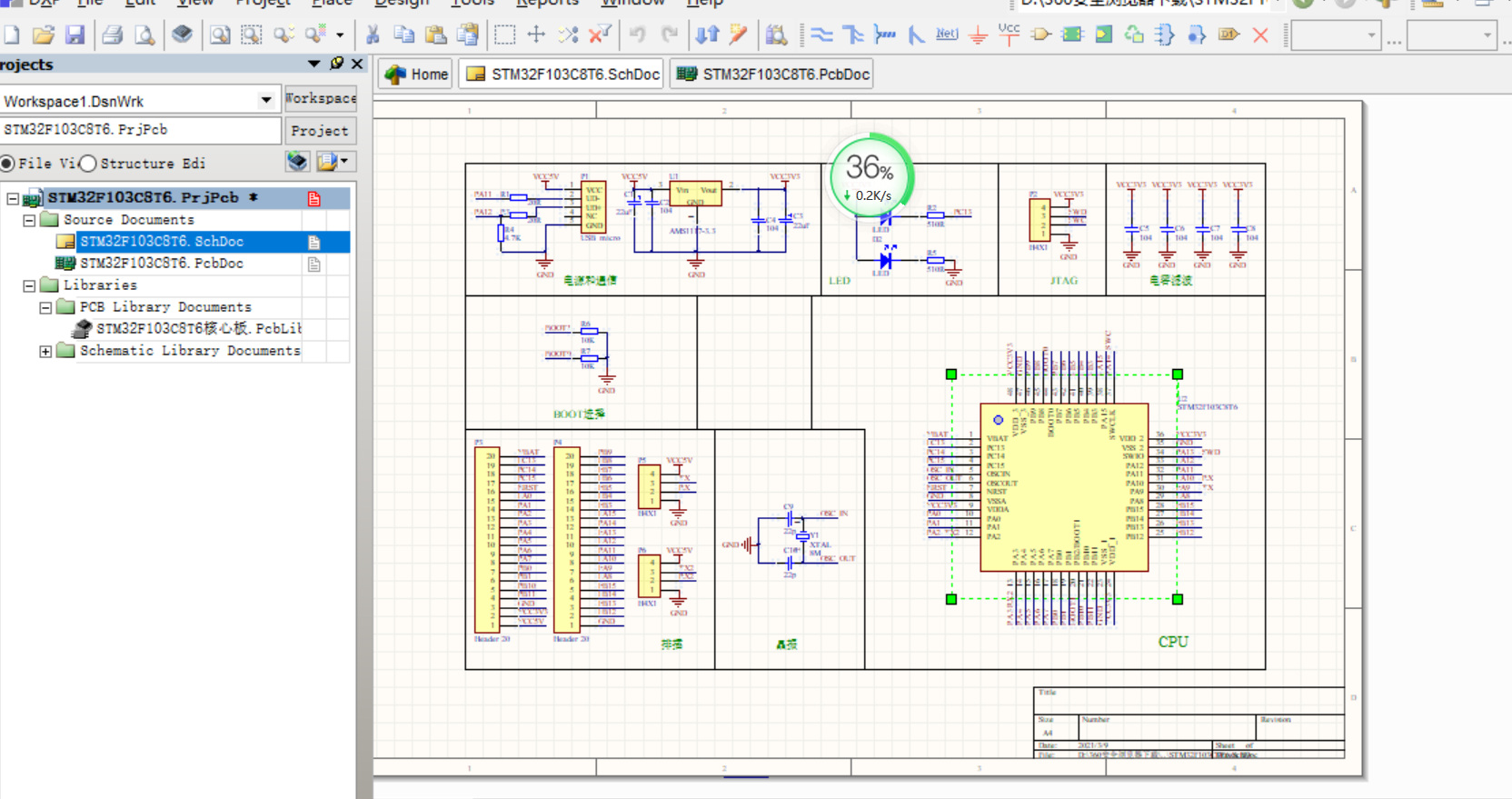
Task: Print the schematic directly
Action: point(113,35)
